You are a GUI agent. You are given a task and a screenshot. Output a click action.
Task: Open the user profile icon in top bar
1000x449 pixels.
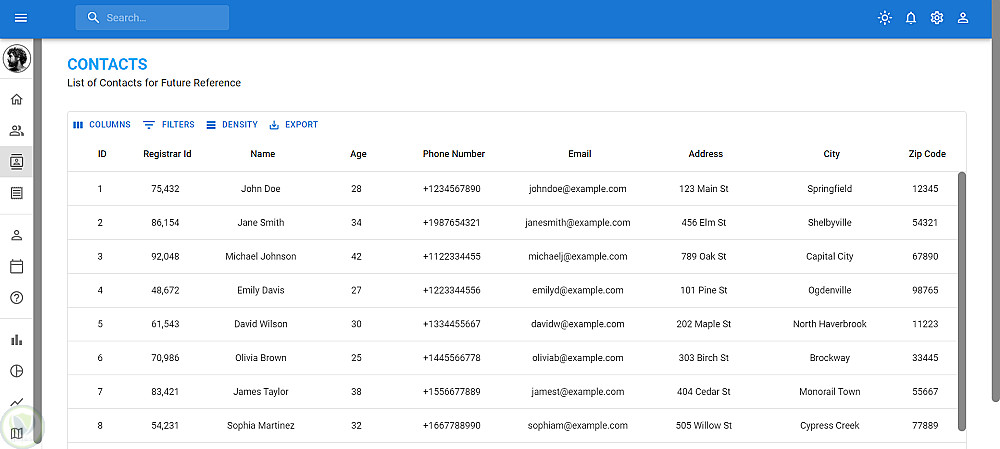coord(963,18)
